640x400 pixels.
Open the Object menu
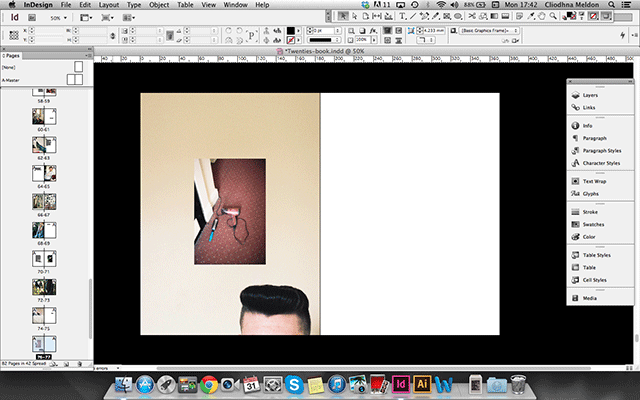[x=159, y=5]
